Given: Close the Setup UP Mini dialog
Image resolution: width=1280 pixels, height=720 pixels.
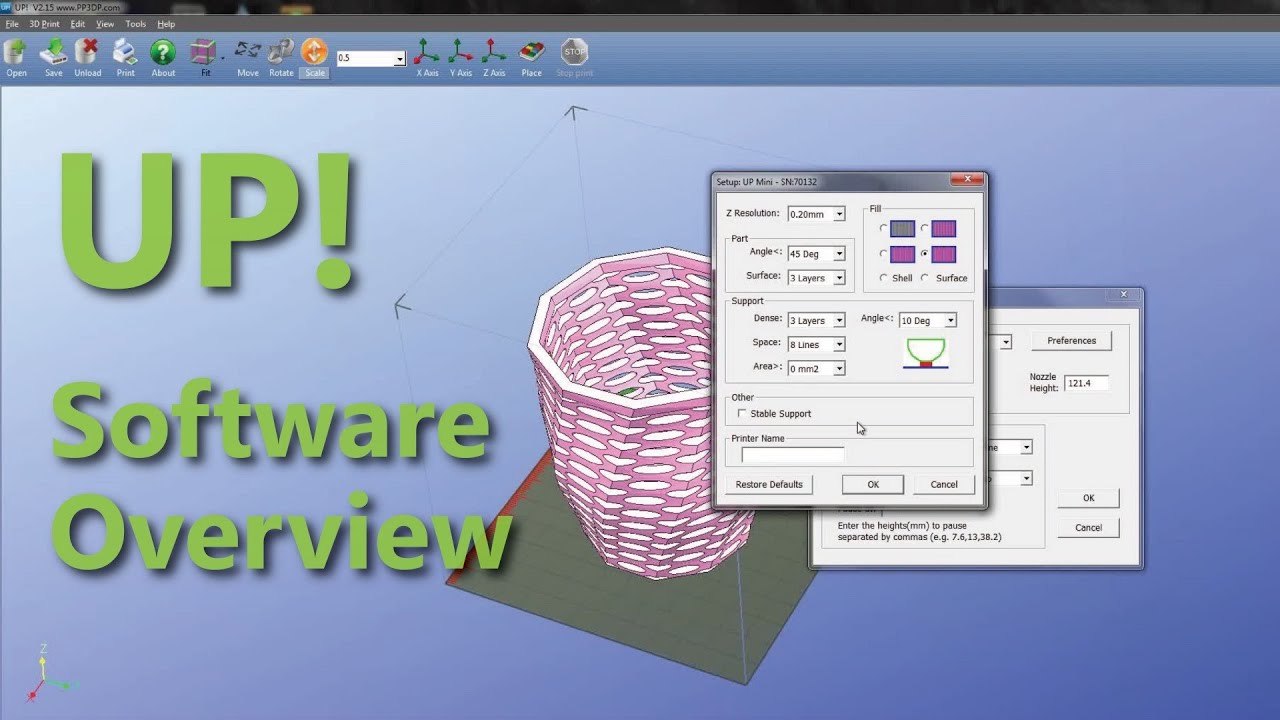Looking at the screenshot, I should pos(966,181).
